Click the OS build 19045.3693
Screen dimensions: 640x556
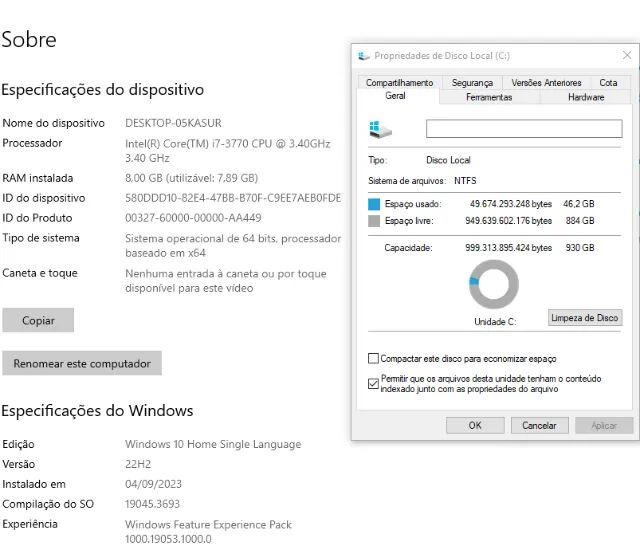pyautogui.click(x=152, y=504)
